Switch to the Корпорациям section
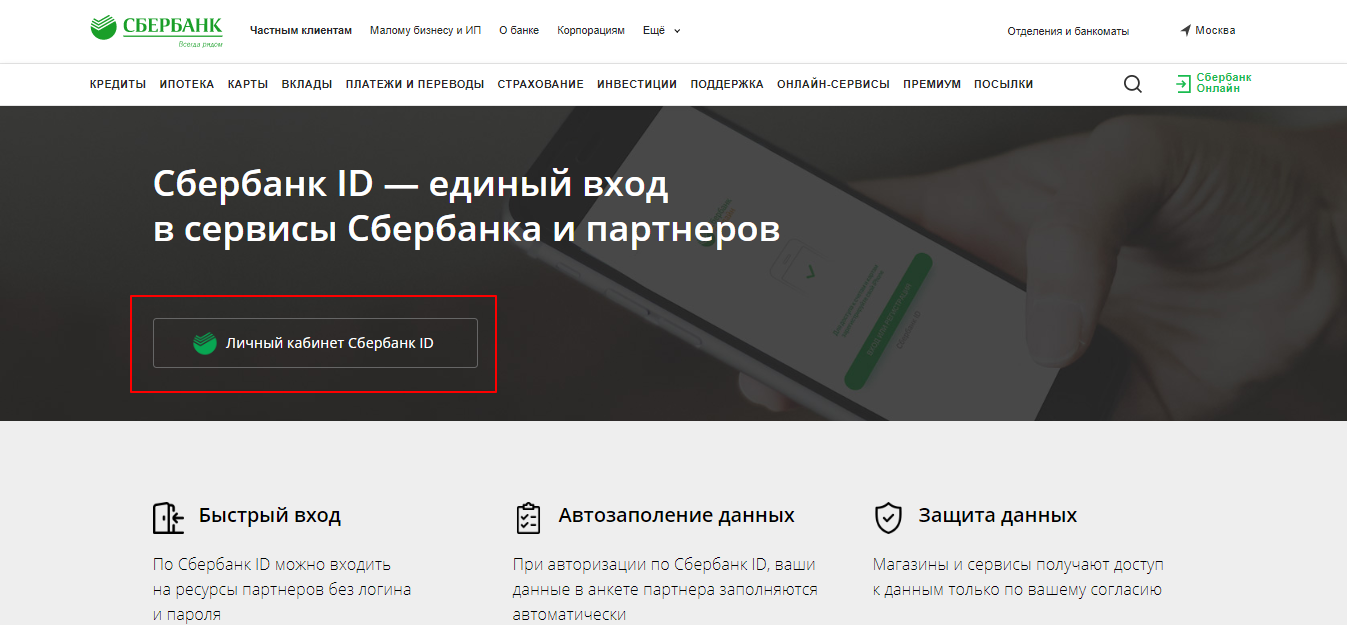 point(590,30)
